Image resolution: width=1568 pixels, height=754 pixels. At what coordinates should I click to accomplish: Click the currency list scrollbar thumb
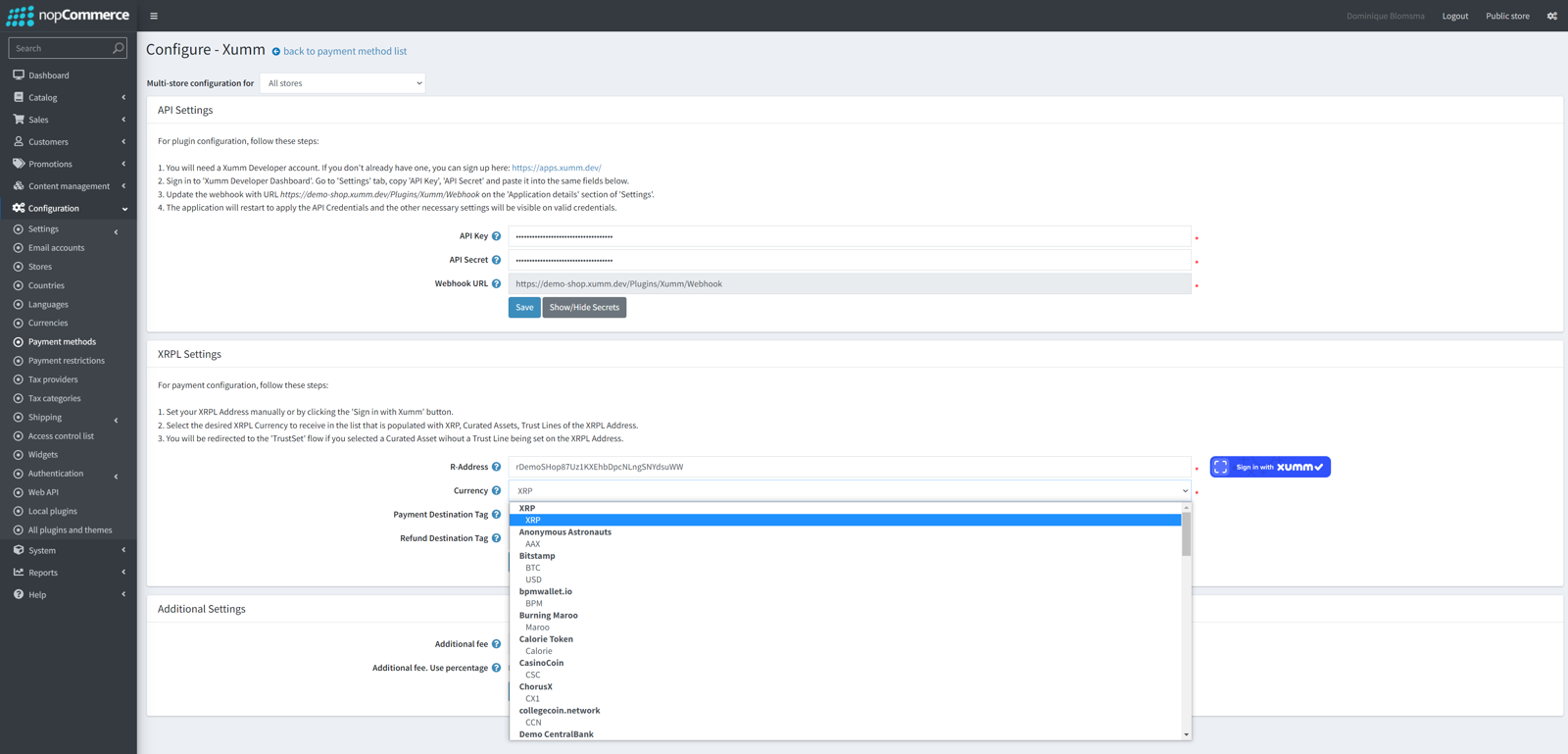click(1186, 534)
